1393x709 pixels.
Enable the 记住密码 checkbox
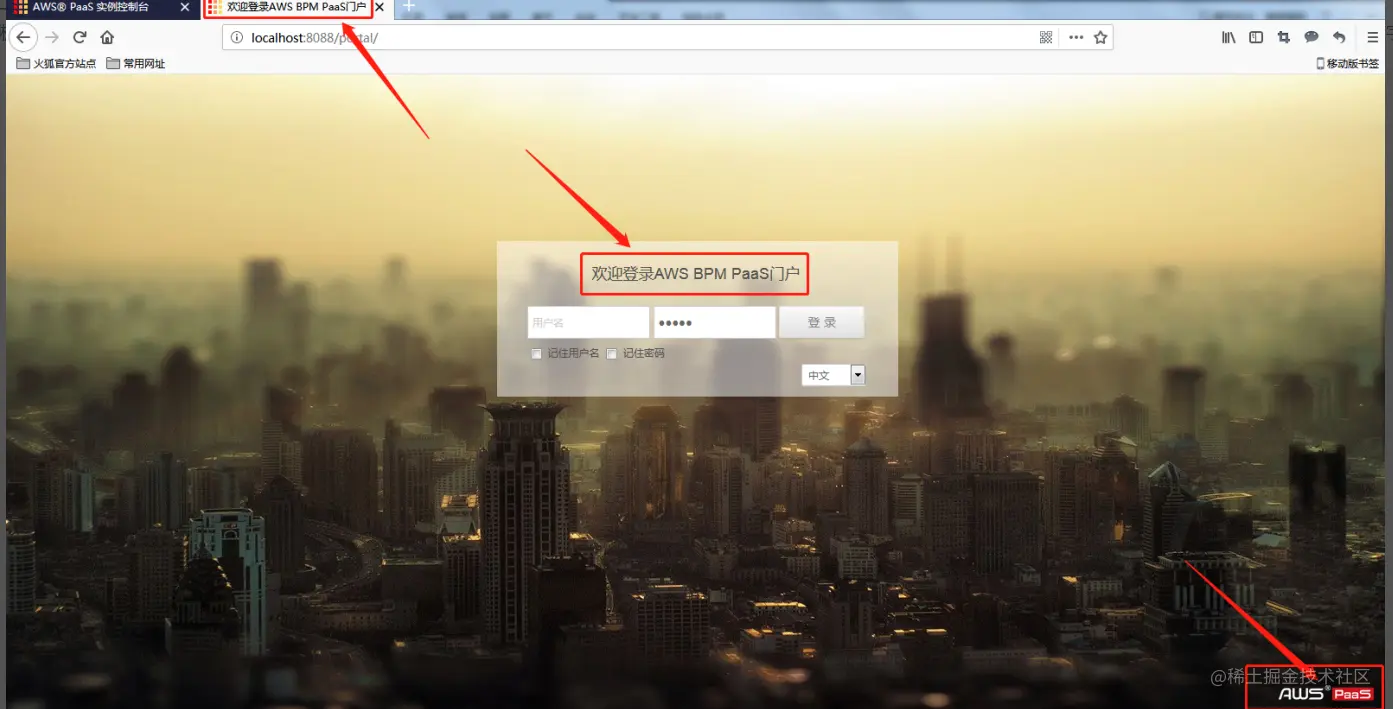coord(612,353)
